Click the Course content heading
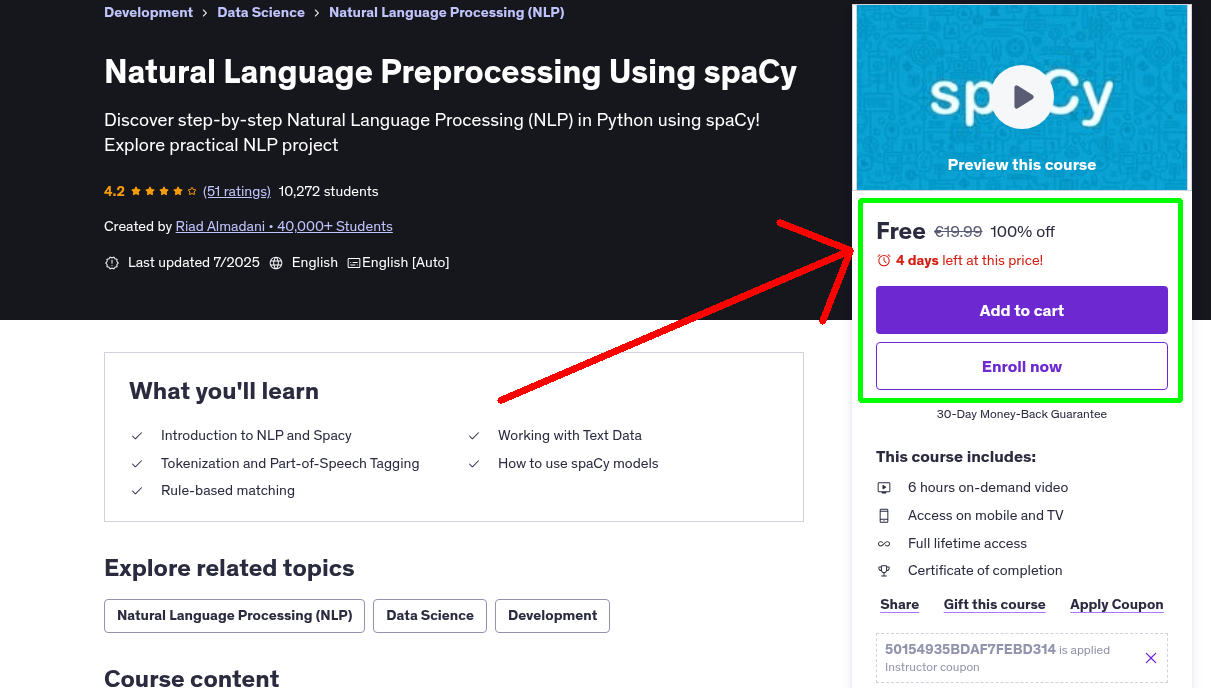The image size is (1211, 688). [191, 677]
